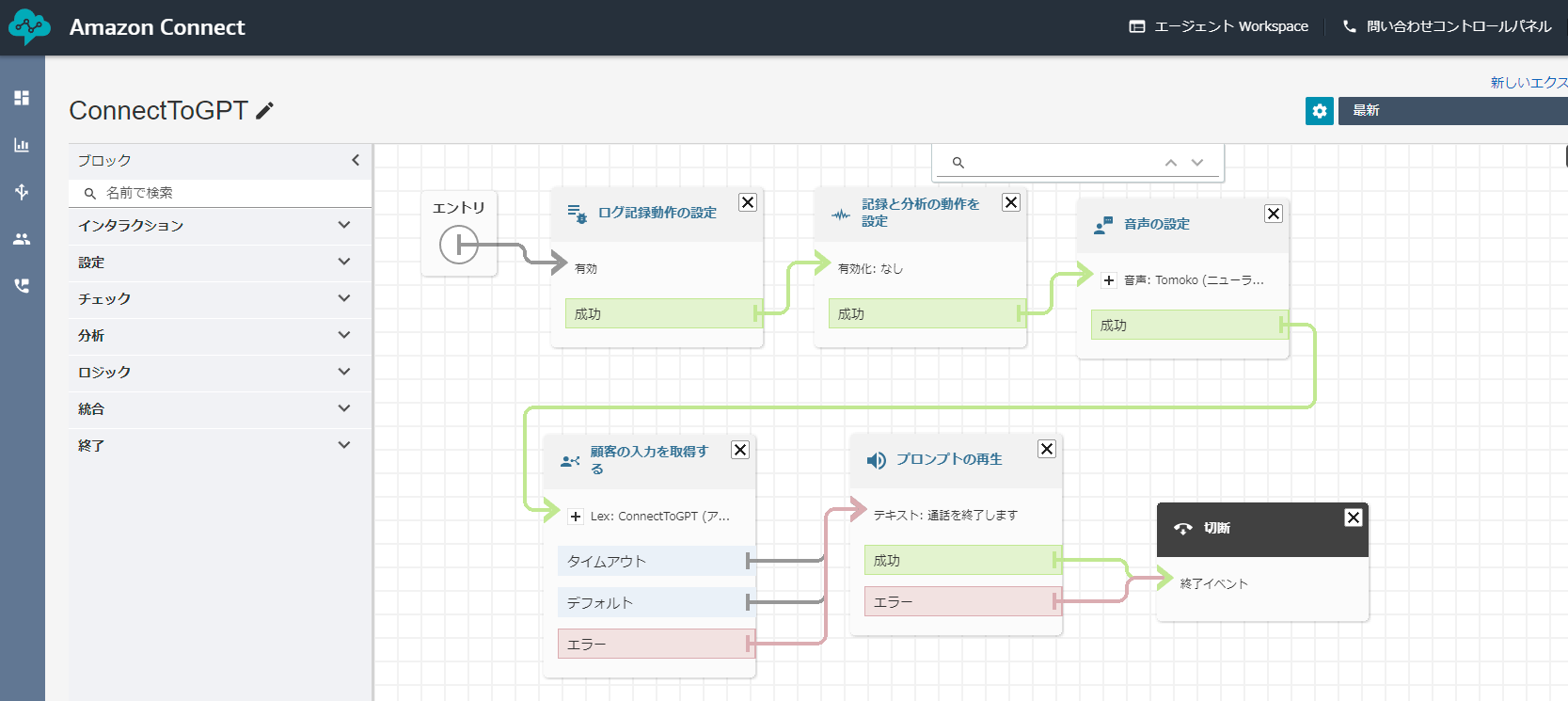Edit flow name with pencil icon
Screen dimensions: 1568x701
click(265, 111)
